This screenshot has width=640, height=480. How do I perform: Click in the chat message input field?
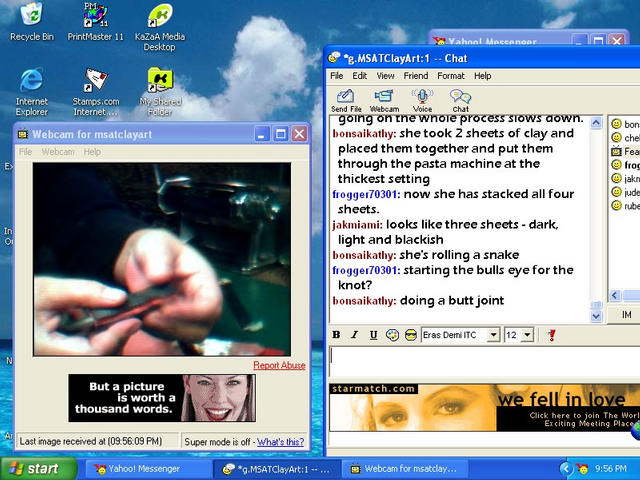coord(484,361)
